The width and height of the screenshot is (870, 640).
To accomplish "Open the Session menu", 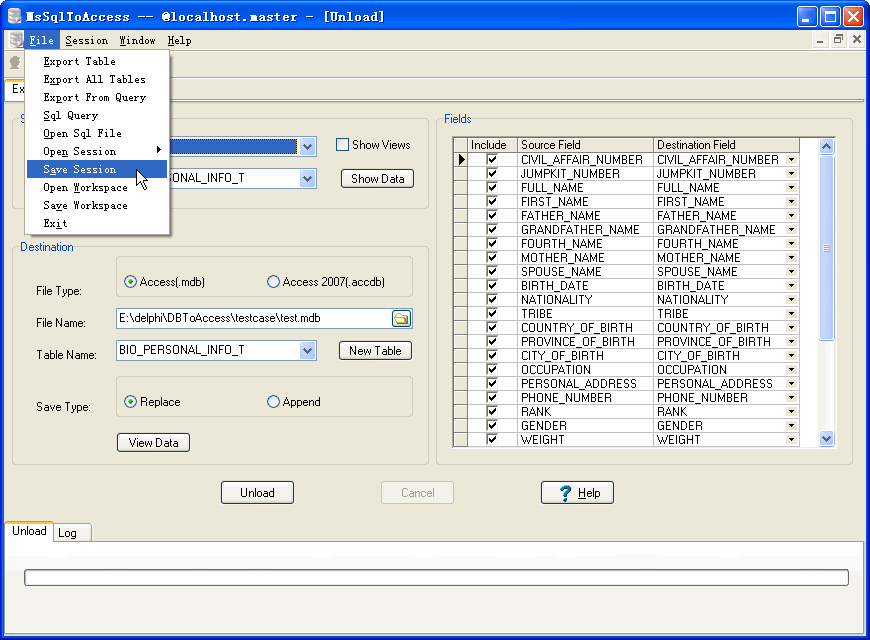I will click(87, 40).
